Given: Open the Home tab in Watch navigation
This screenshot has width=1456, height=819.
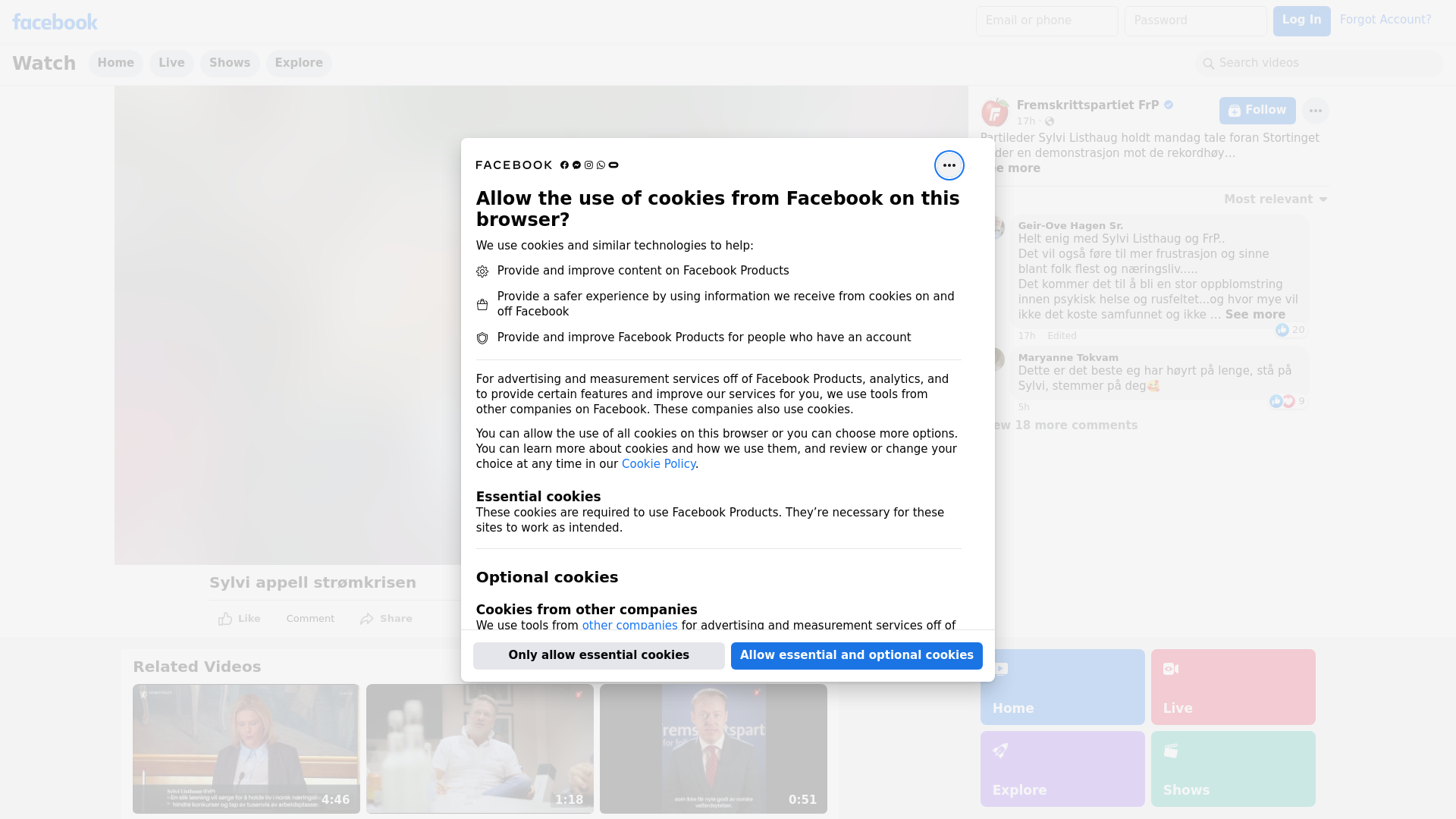Looking at the screenshot, I should tap(115, 64).
